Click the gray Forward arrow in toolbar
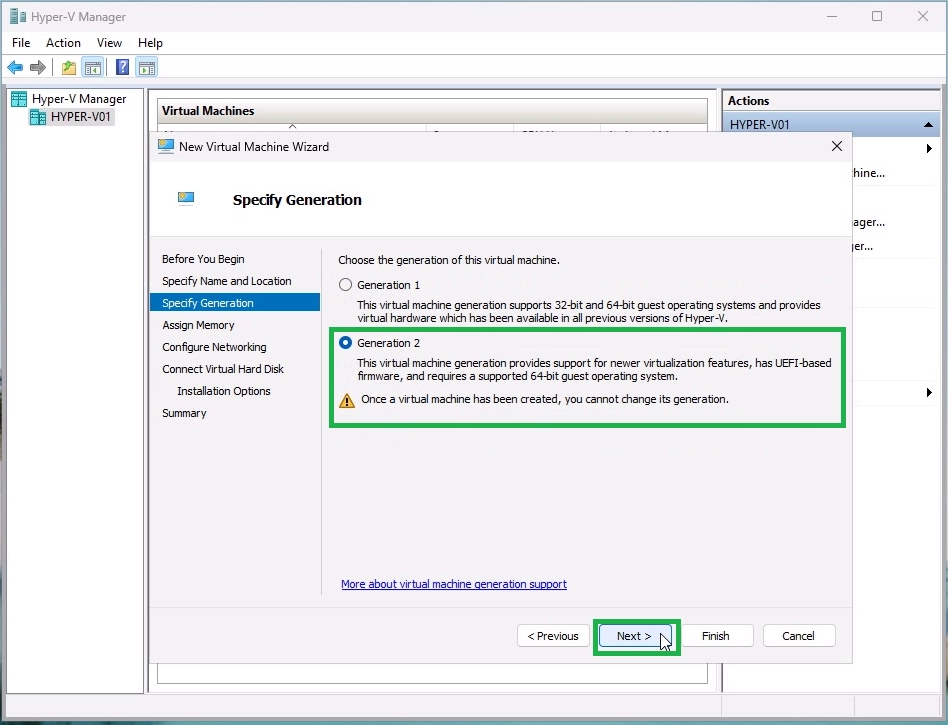 pyautogui.click(x=38, y=68)
